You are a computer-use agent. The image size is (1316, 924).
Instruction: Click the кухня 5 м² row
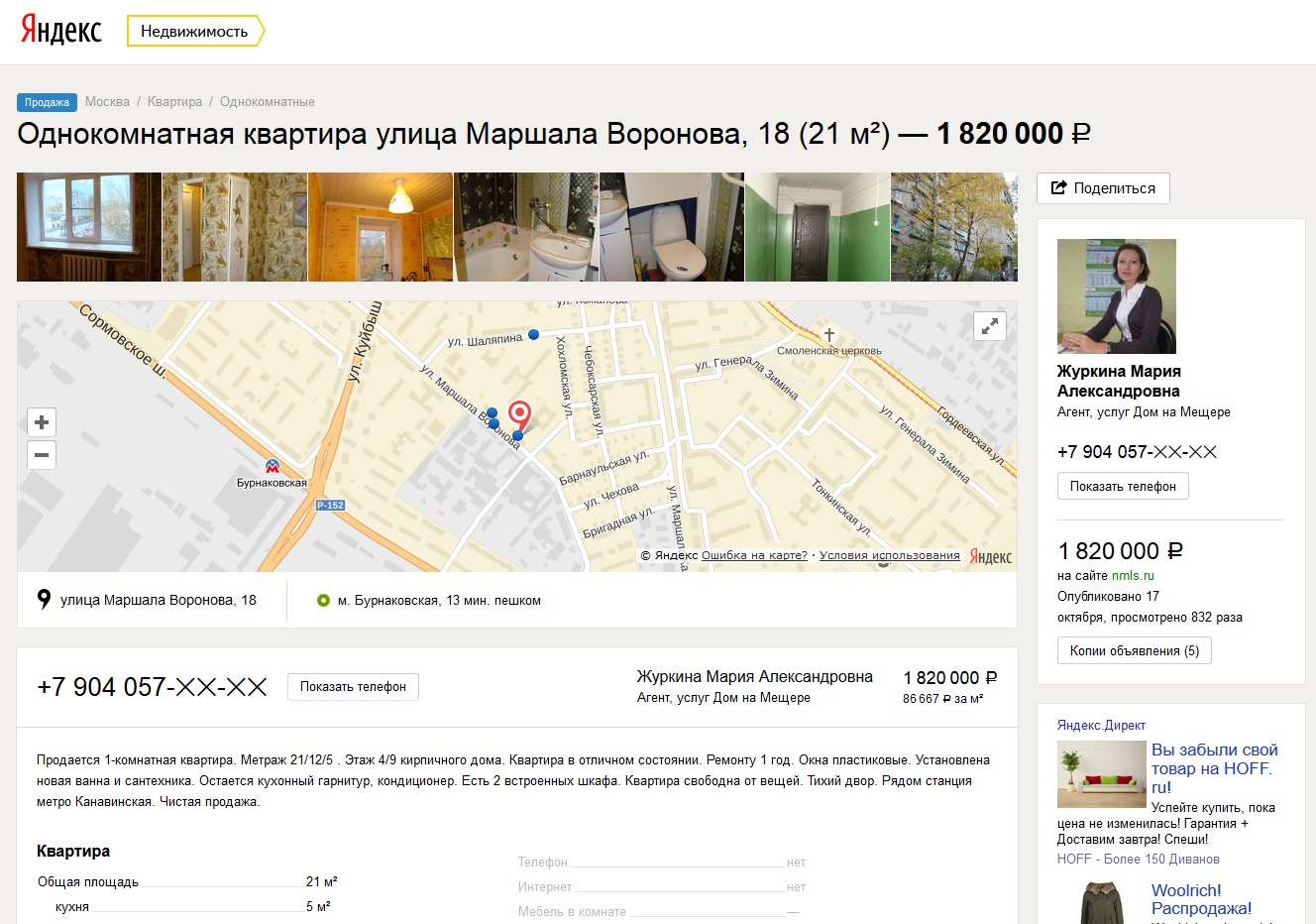pyautogui.click(x=193, y=906)
